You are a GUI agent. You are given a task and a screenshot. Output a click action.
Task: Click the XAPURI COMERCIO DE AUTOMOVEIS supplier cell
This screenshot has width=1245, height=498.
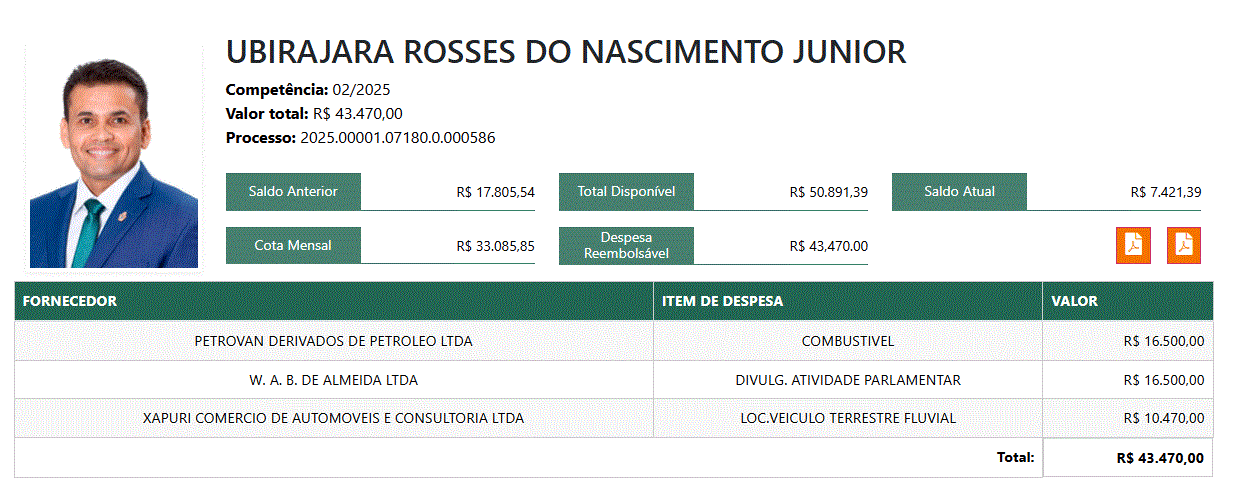point(333,418)
